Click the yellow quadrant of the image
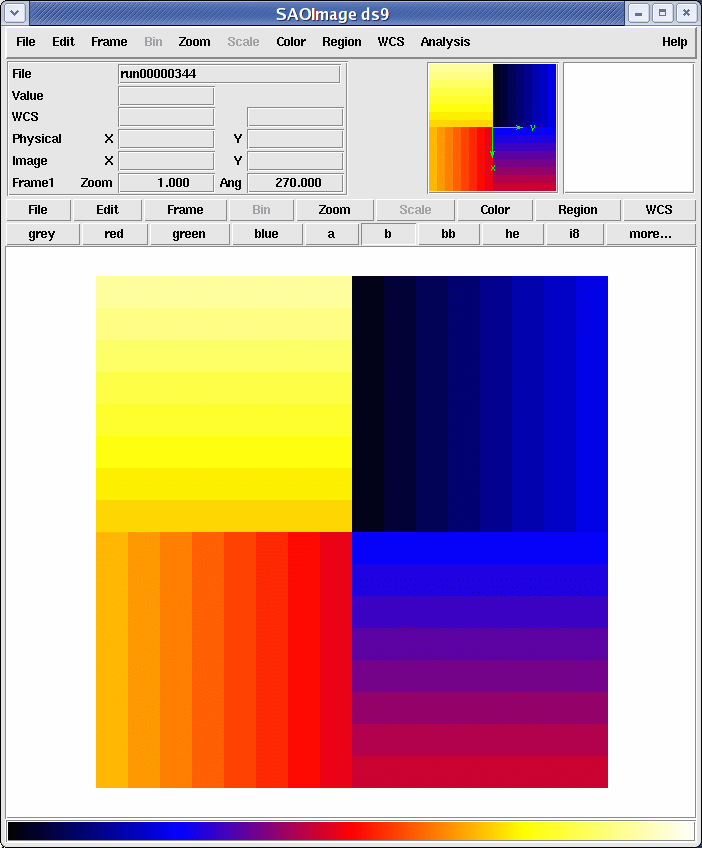This screenshot has height=848, width=702. pyautogui.click(x=224, y=404)
